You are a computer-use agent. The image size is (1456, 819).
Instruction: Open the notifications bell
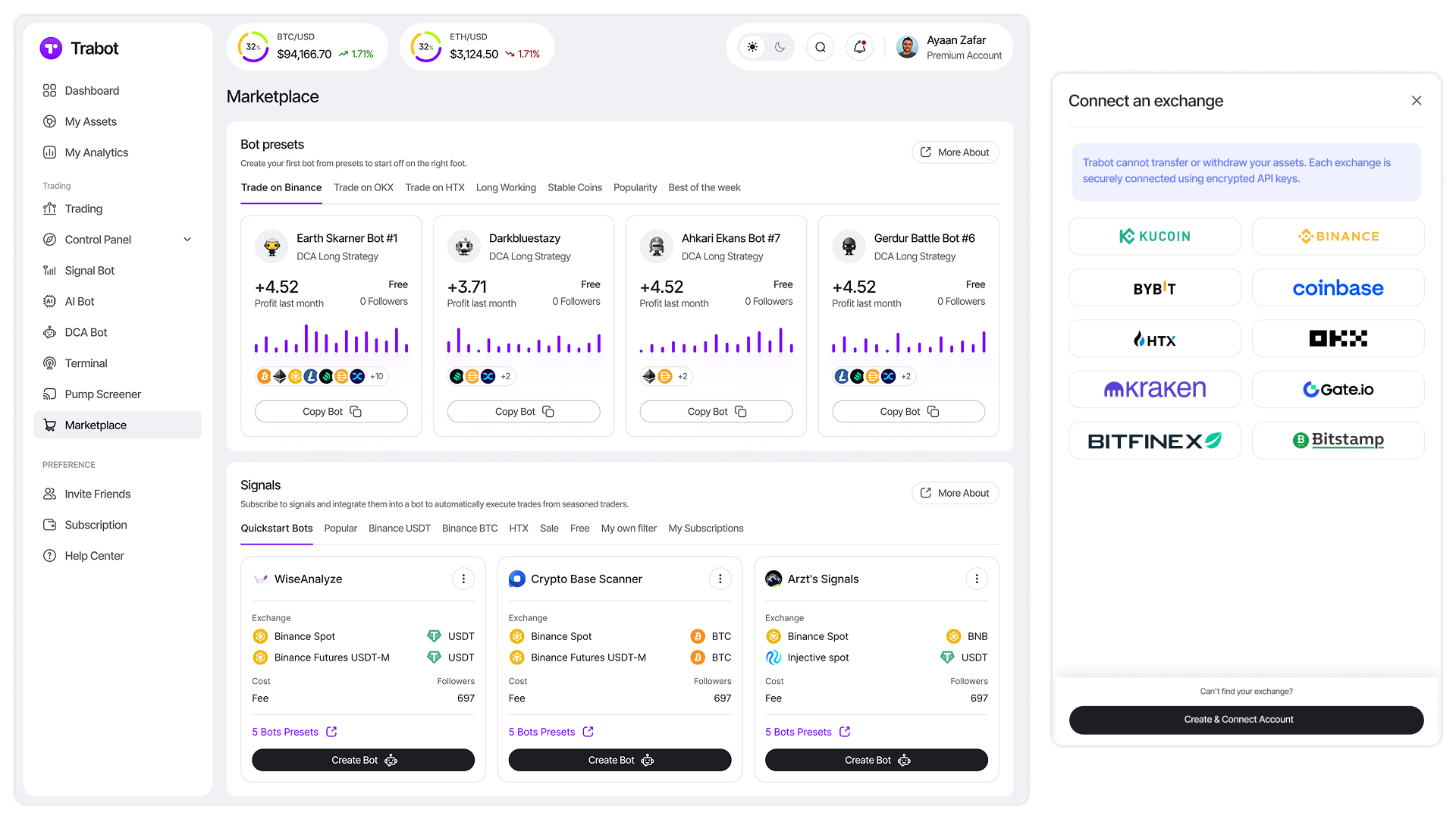point(859,47)
